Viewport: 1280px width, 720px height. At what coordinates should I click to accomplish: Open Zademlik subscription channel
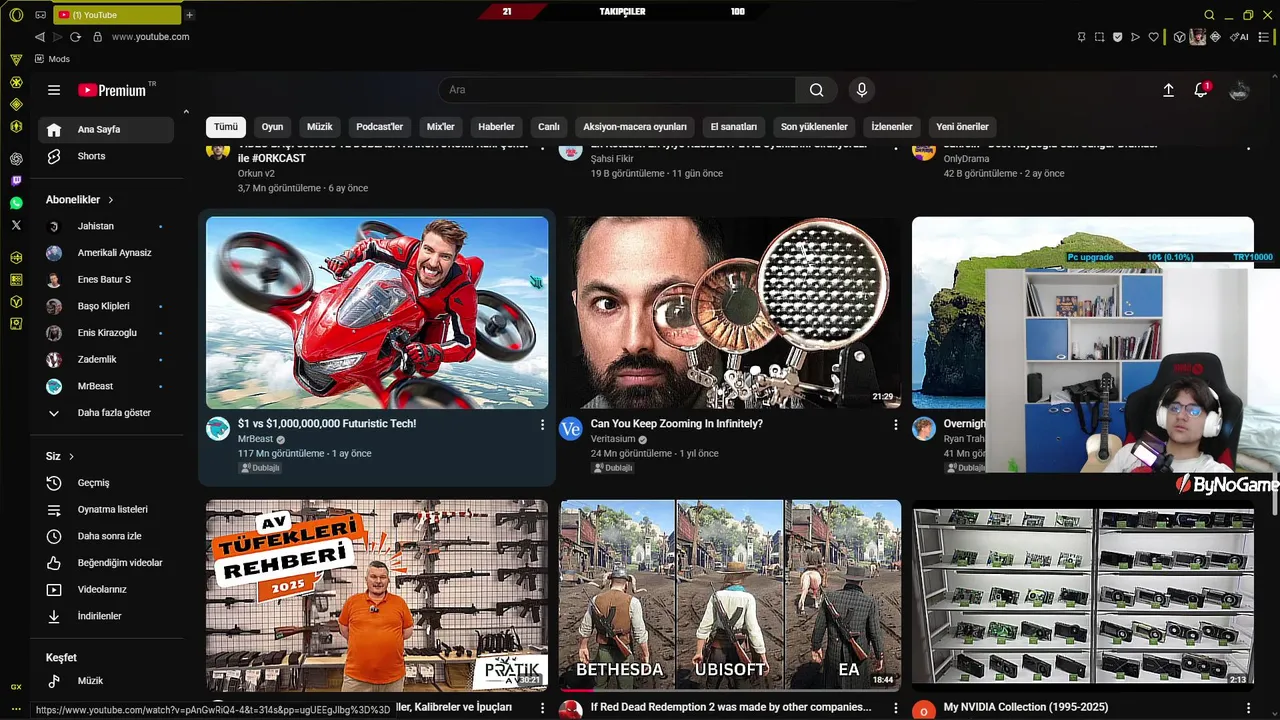(x=105, y=359)
